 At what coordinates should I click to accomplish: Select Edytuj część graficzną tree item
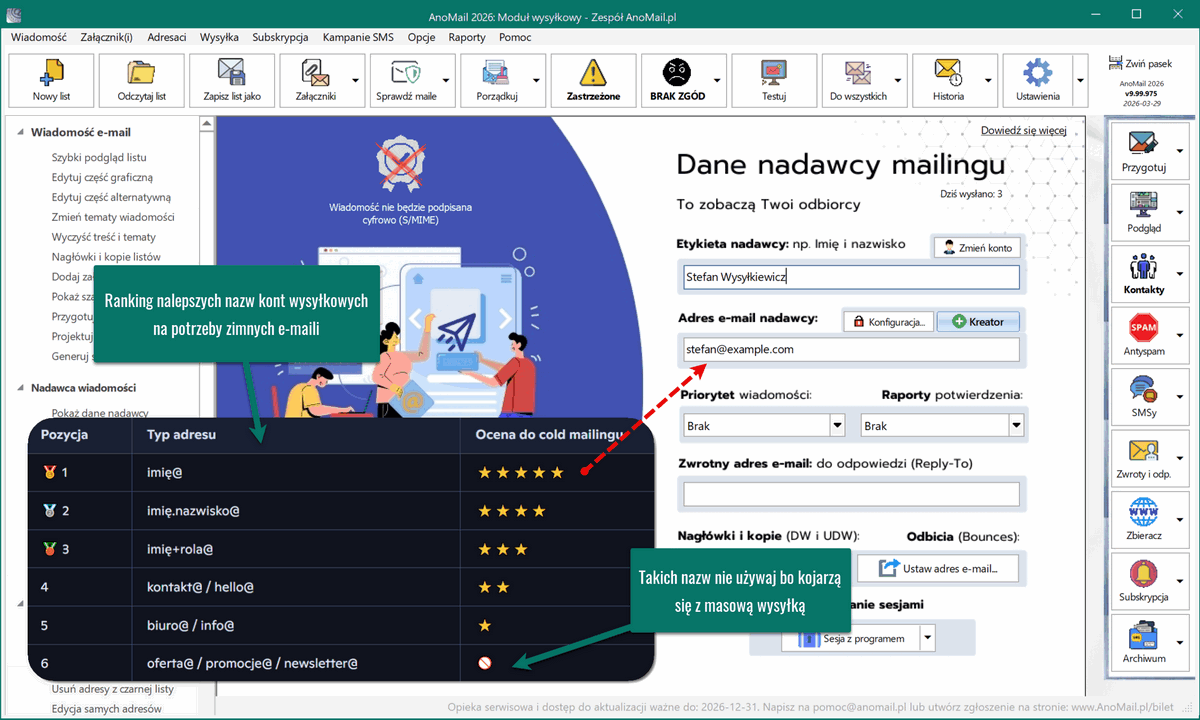[x=102, y=177]
